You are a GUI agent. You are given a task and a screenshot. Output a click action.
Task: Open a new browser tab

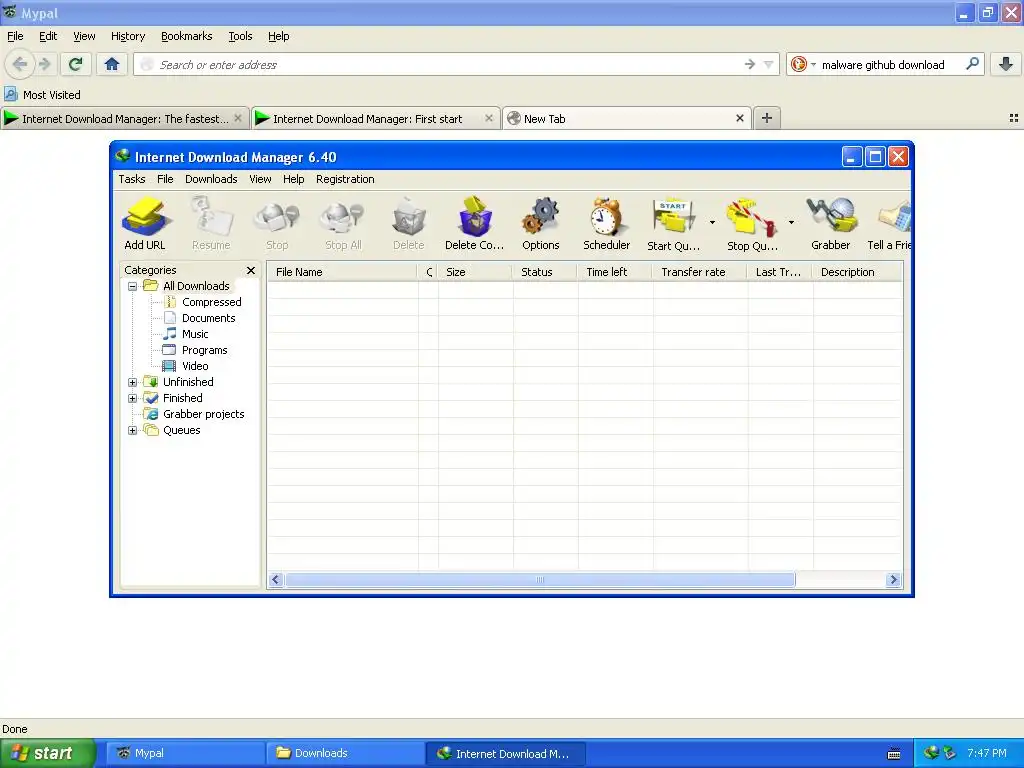click(x=767, y=118)
